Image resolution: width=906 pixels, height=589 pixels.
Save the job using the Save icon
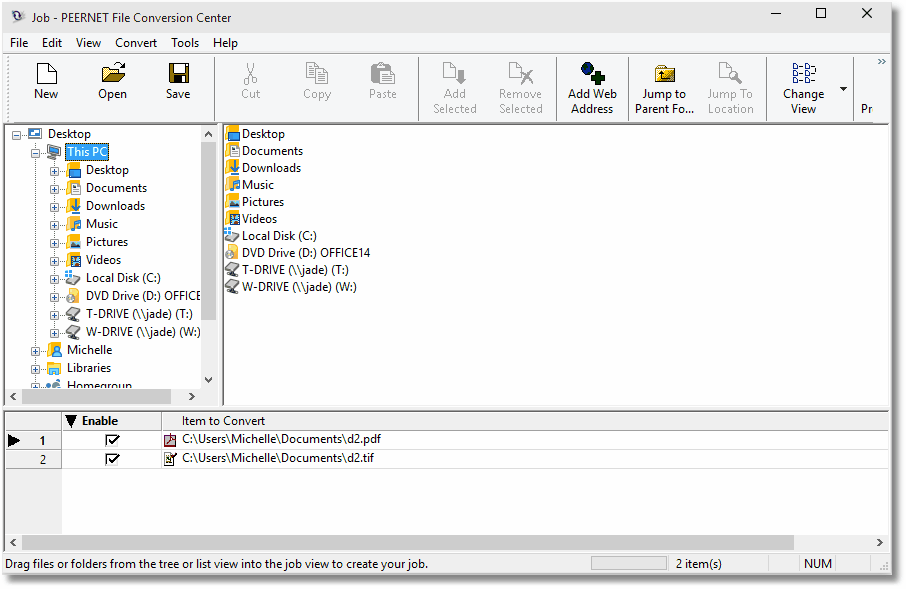click(179, 73)
